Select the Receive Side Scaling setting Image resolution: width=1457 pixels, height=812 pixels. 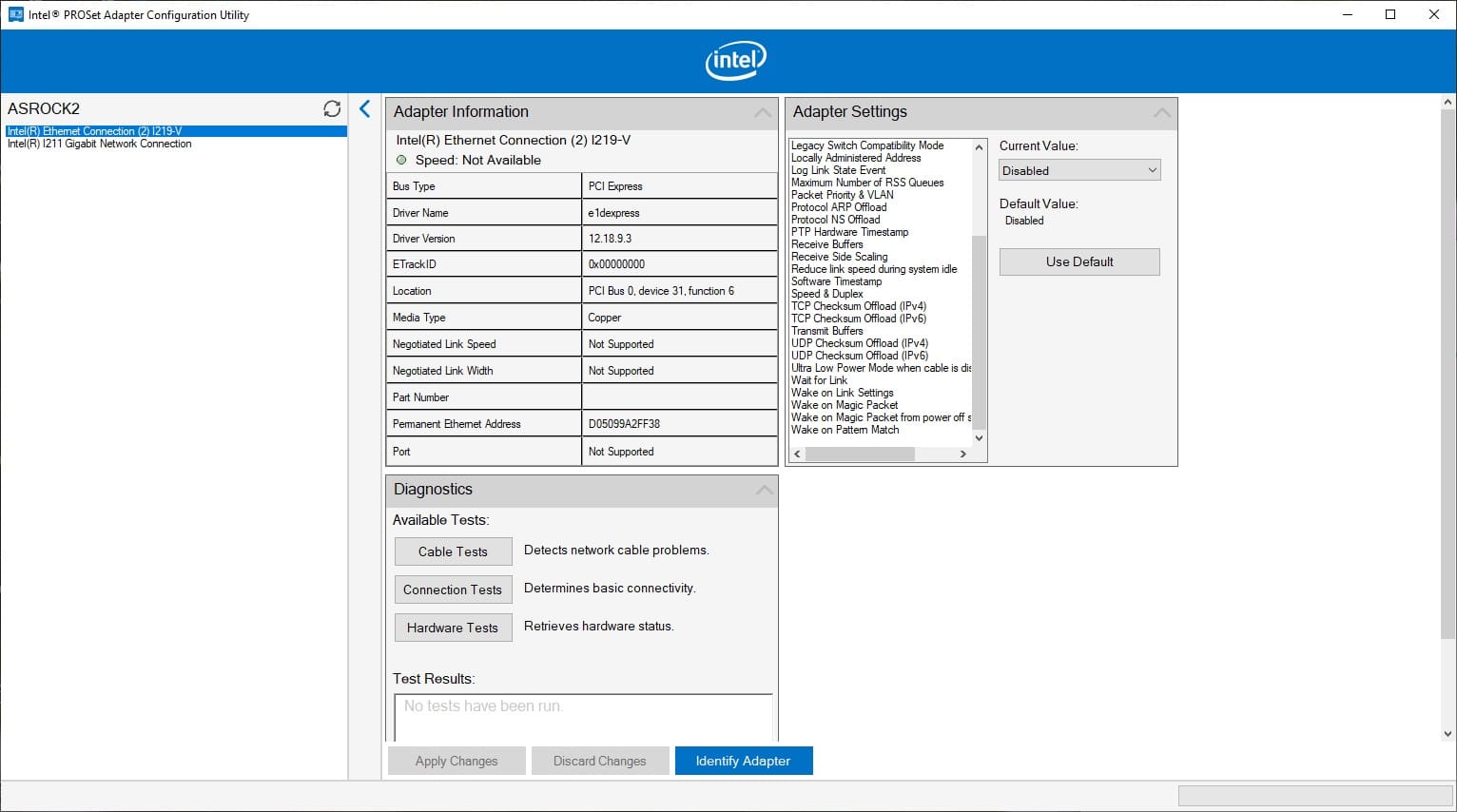pyautogui.click(x=839, y=257)
